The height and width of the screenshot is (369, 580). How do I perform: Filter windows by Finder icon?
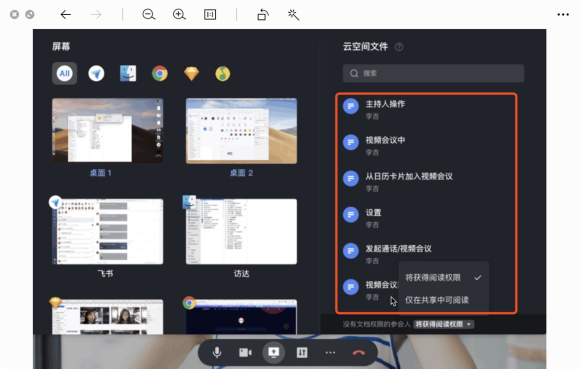pos(128,73)
